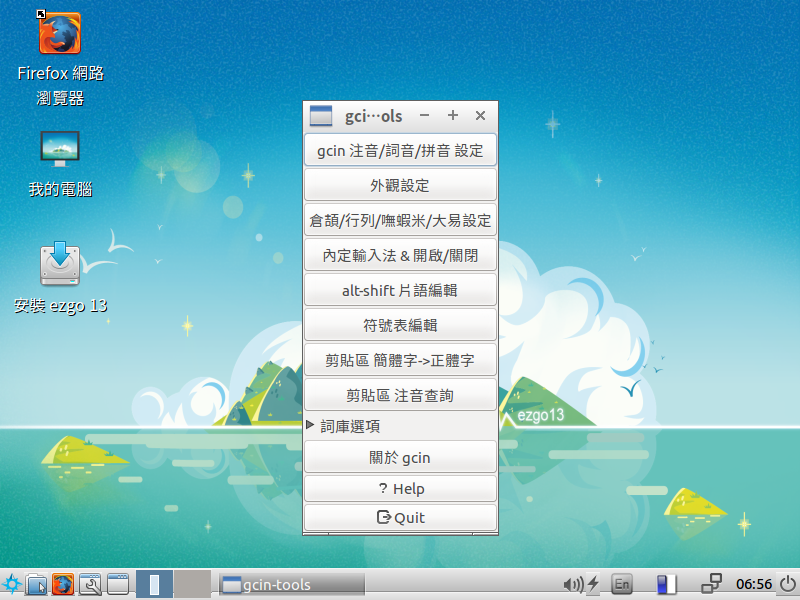Click the 06:56 clock in the taskbar
Image resolution: width=800 pixels, height=600 pixels.
[754, 584]
